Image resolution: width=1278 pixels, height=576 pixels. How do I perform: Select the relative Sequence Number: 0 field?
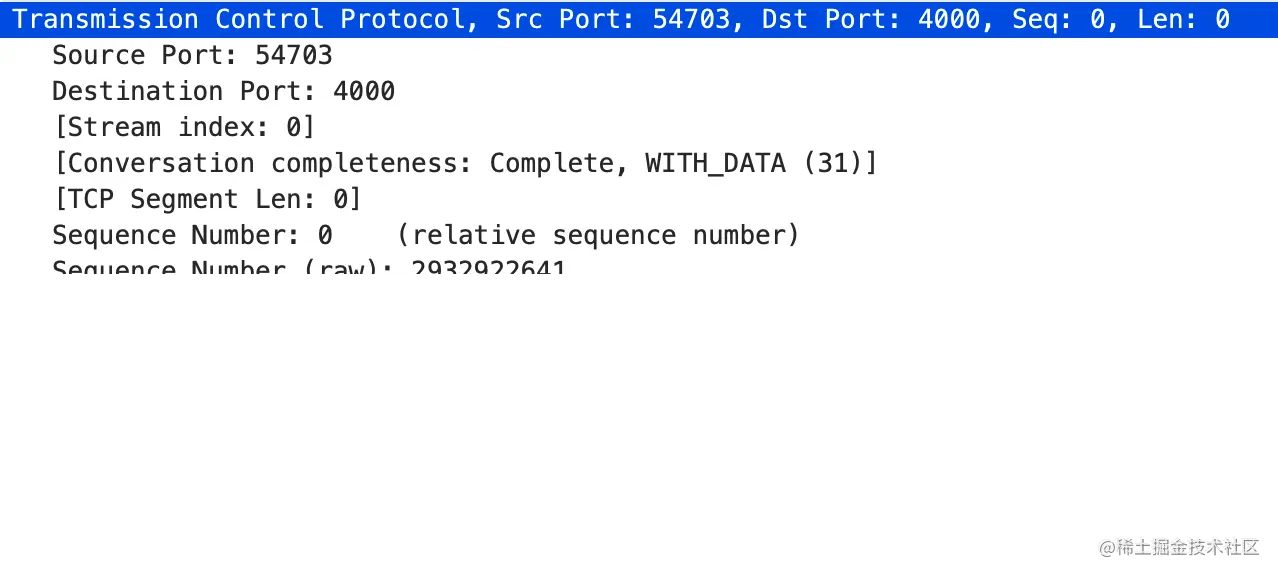click(192, 235)
